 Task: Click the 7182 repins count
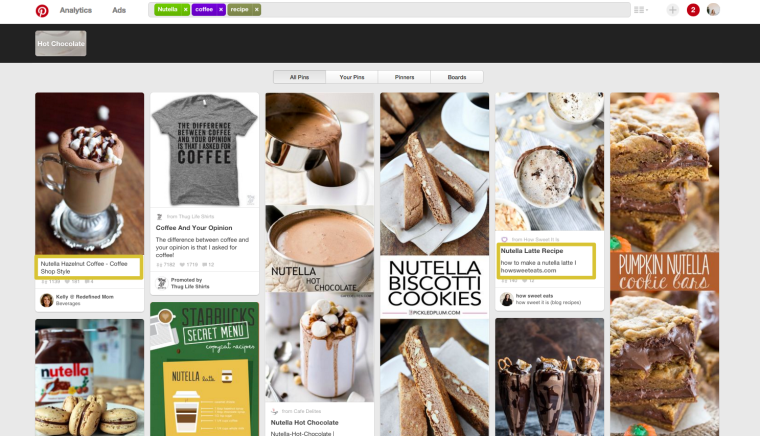(x=166, y=265)
